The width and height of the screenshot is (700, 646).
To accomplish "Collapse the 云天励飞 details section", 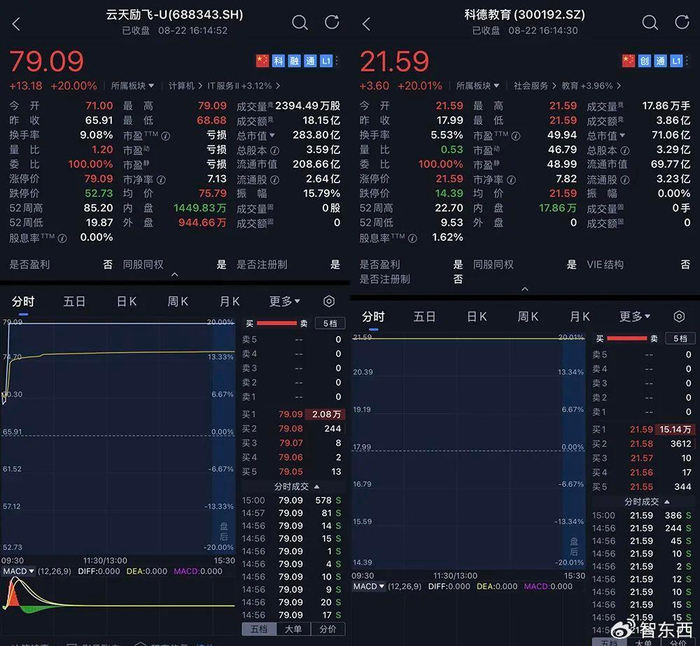I will tap(175, 275).
